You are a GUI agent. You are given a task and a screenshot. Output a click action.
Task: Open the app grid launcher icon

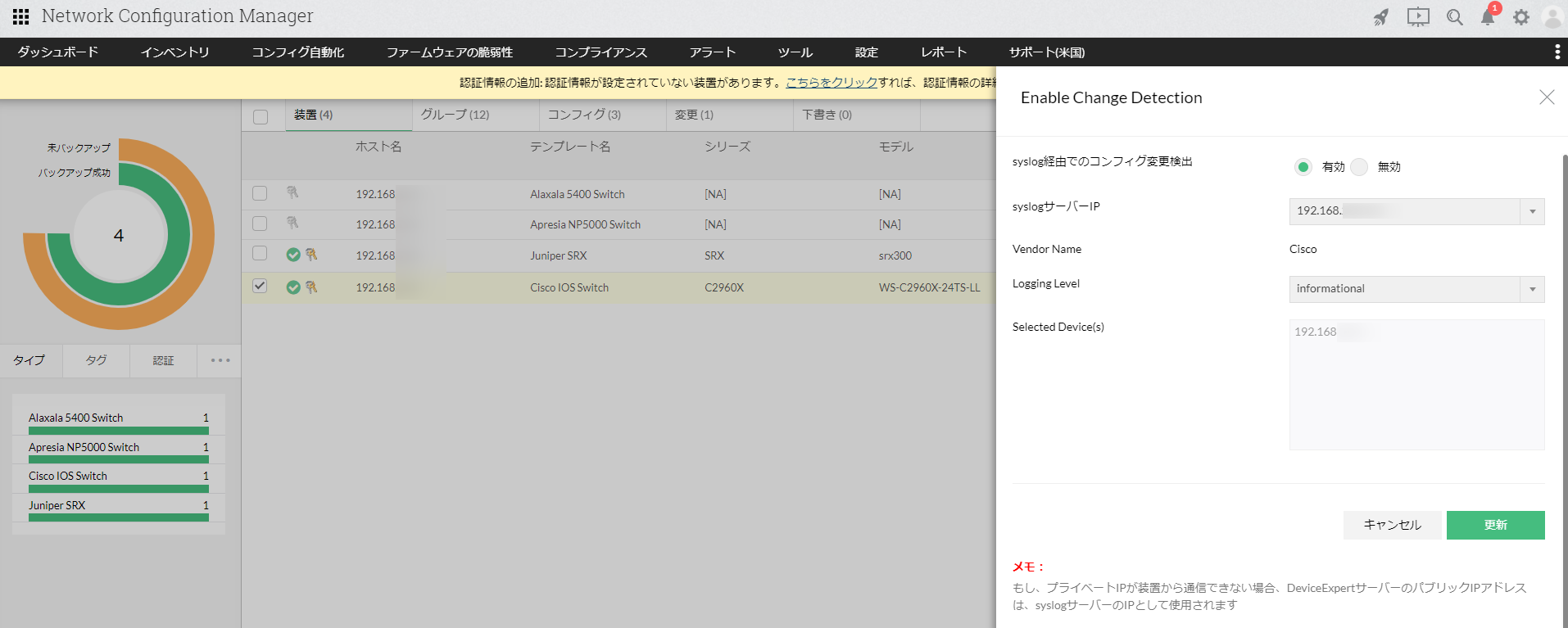[x=20, y=16]
